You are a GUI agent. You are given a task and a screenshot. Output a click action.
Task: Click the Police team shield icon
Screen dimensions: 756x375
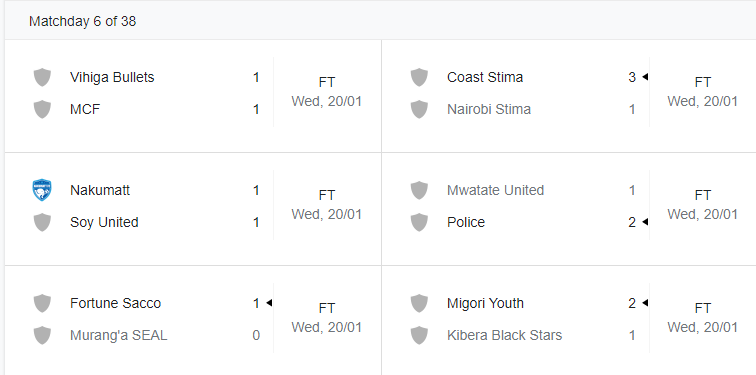419,222
